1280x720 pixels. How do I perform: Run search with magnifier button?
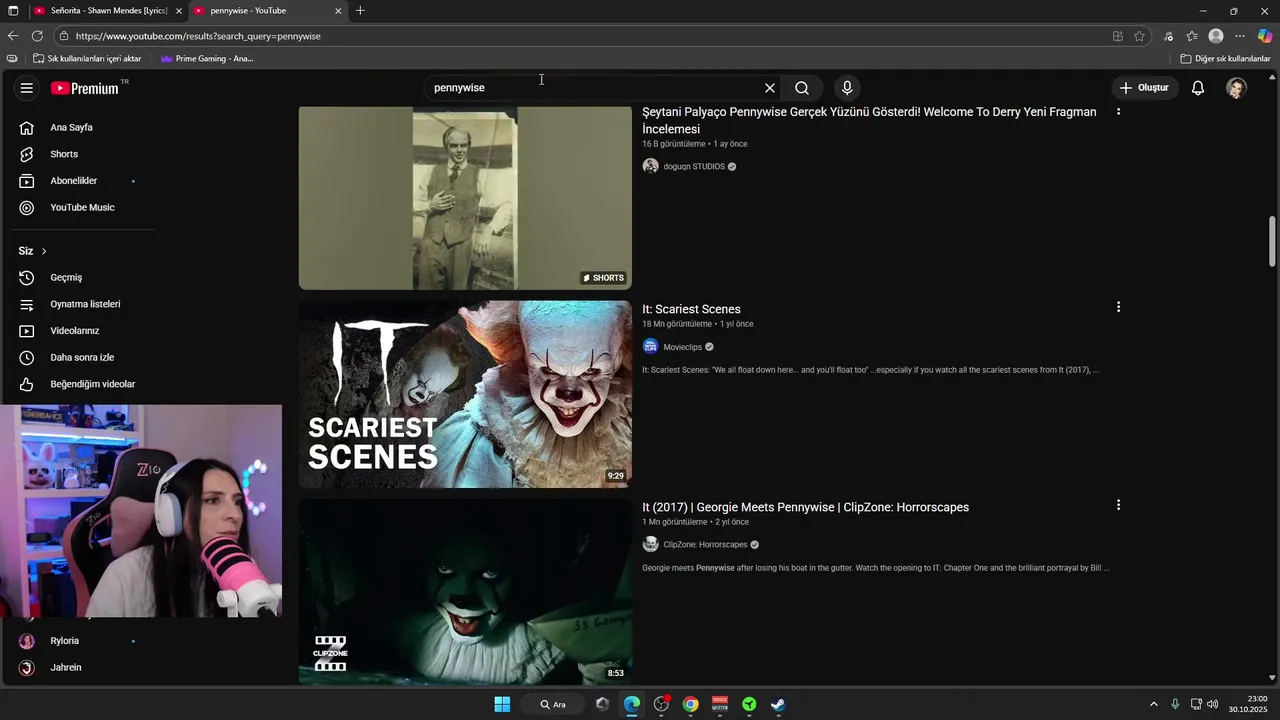(802, 88)
